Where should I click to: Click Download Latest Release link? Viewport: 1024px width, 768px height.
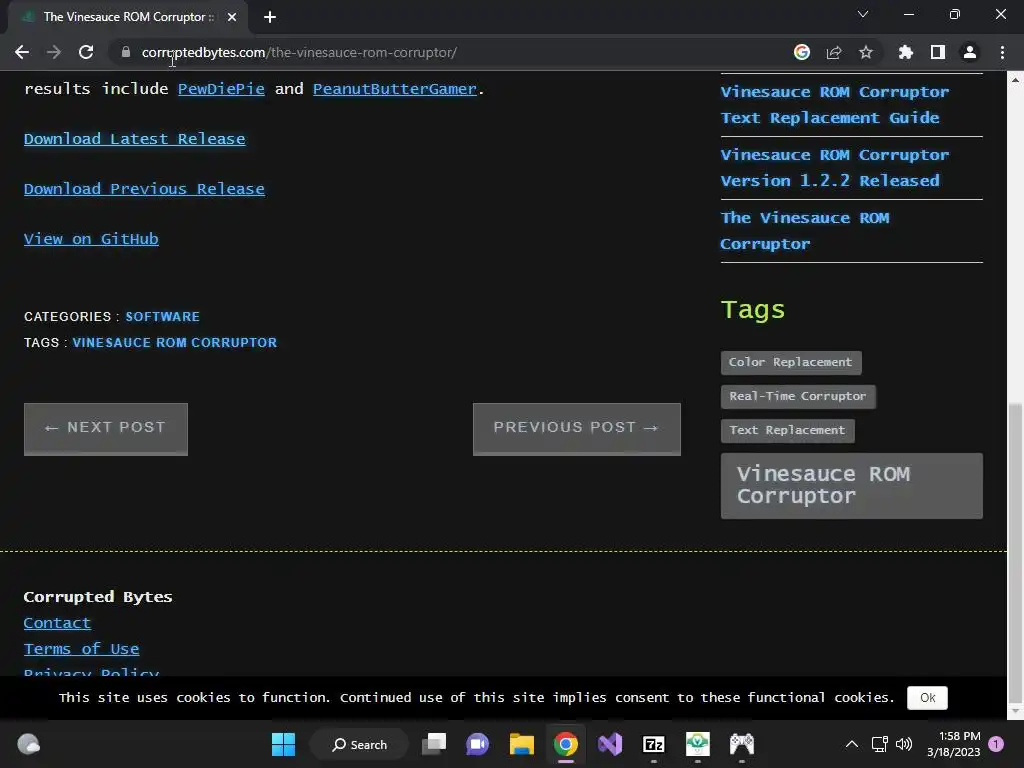tap(135, 139)
